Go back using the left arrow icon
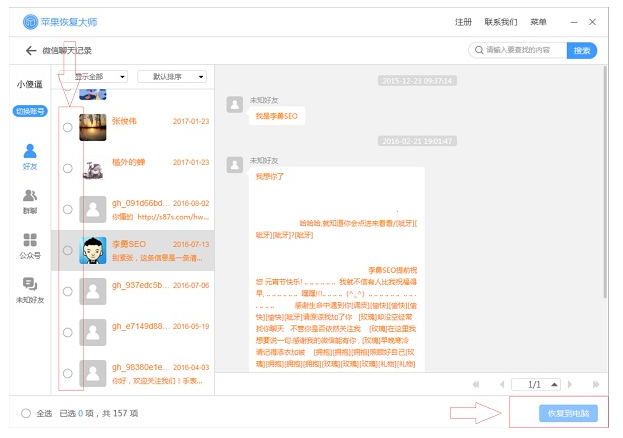Image resolution: width=623 pixels, height=438 pixels. click(x=31, y=50)
